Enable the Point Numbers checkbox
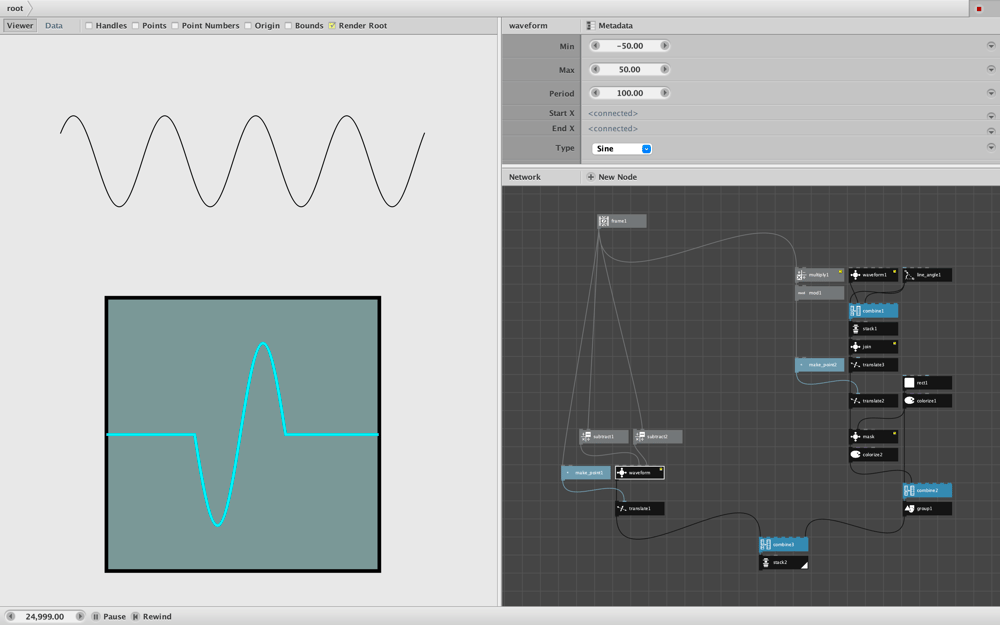 tap(175, 26)
